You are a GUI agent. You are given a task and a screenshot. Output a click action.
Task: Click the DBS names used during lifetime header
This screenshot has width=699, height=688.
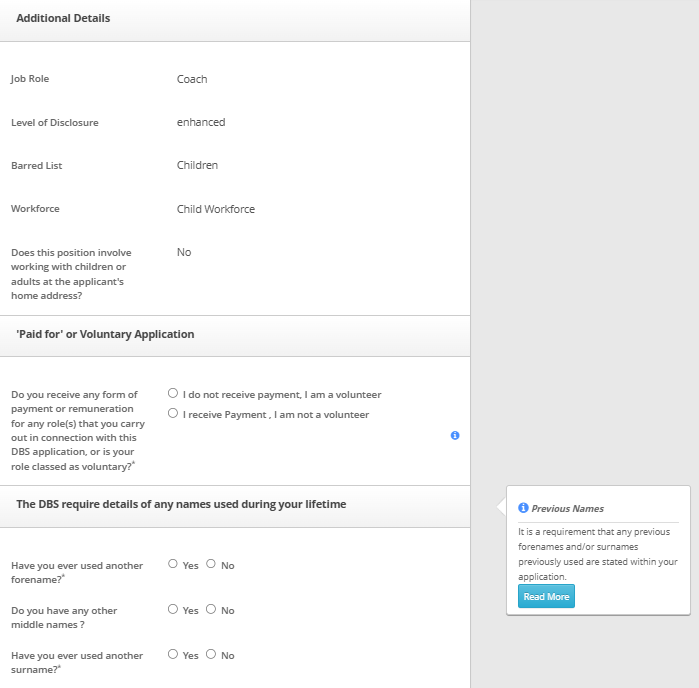[x=181, y=504]
